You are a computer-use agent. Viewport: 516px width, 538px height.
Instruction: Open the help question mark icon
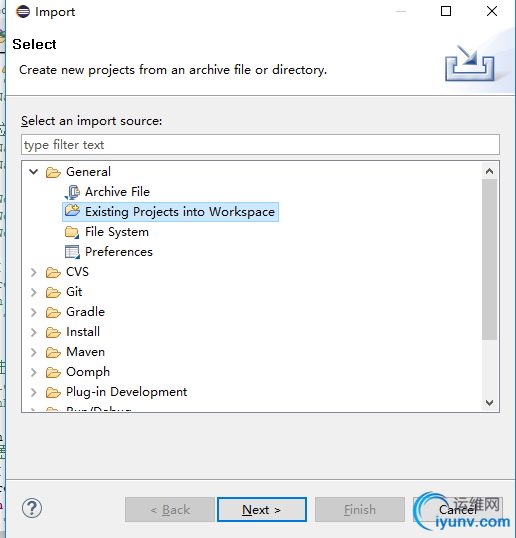[x=32, y=508]
